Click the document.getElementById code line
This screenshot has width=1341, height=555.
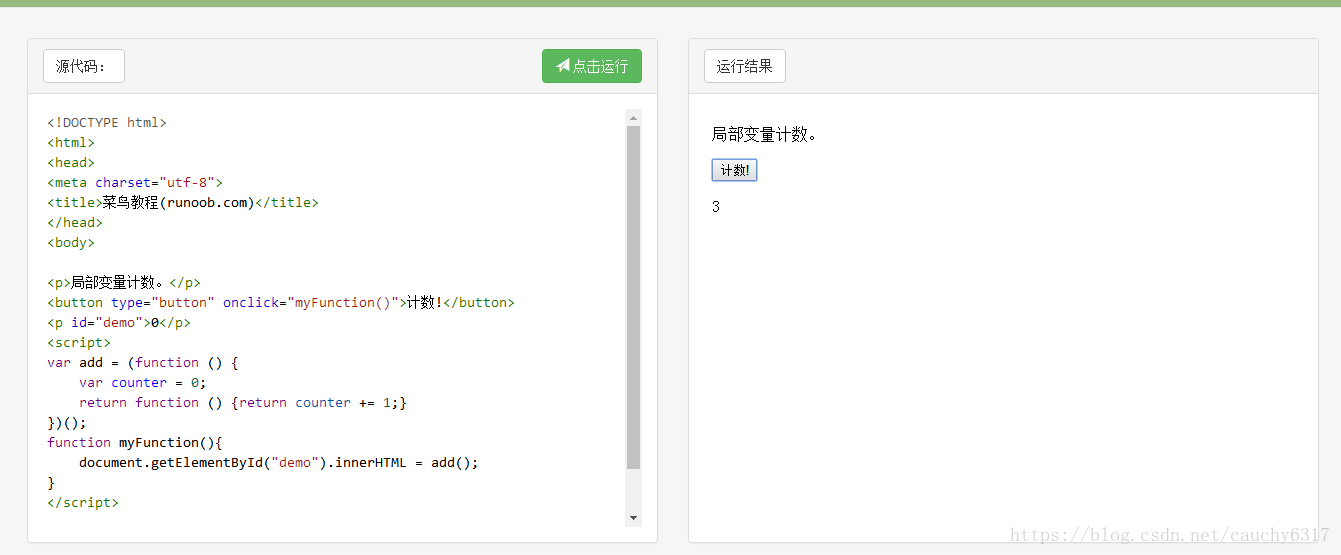click(279, 463)
